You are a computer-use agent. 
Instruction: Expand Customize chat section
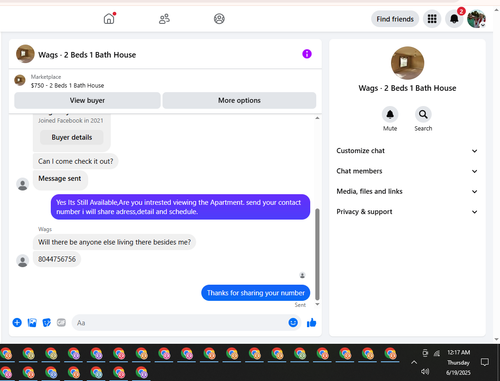coord(407,151)
